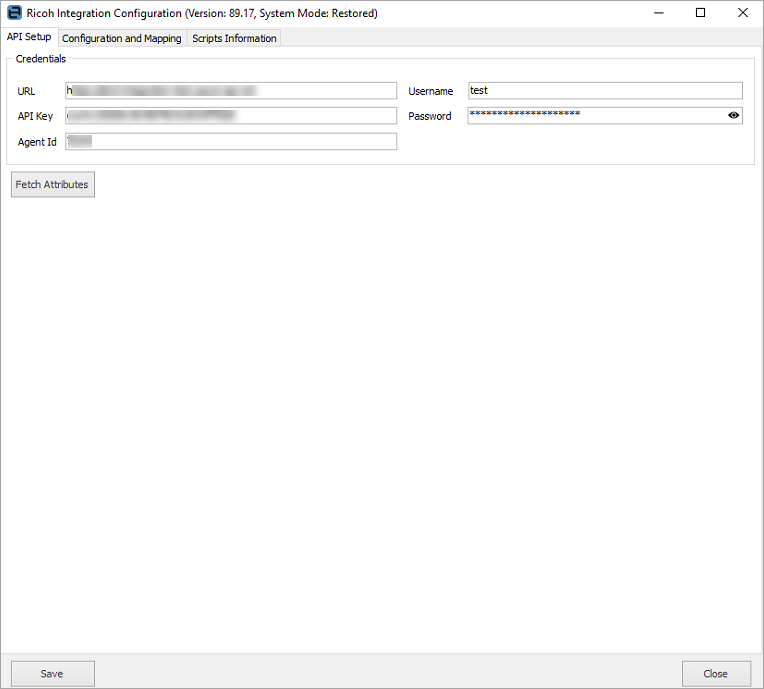Focus the API Key input field
Viewport: 764px width, 689px height.
(x=231, y=115)
